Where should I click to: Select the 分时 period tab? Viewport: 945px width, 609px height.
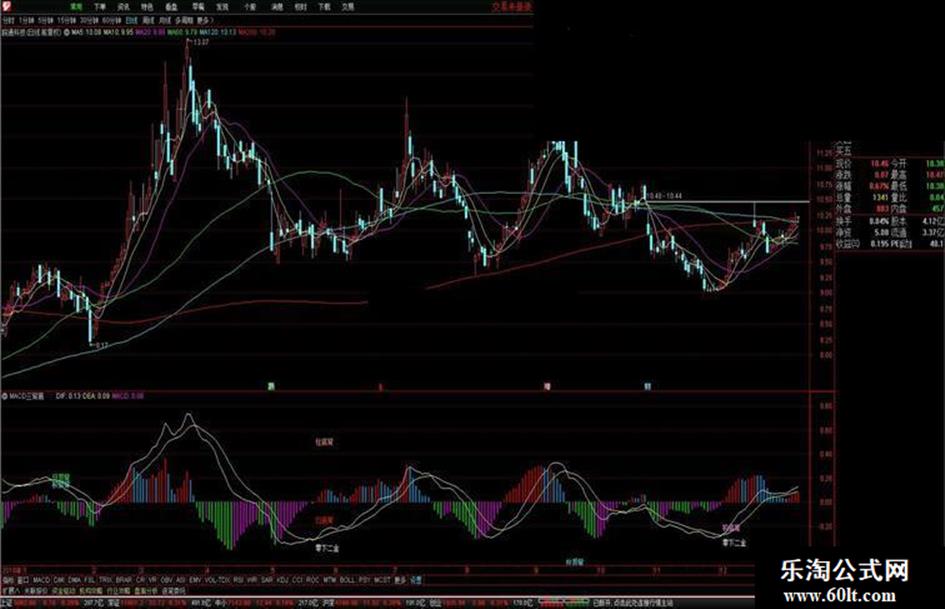[8, 21]
